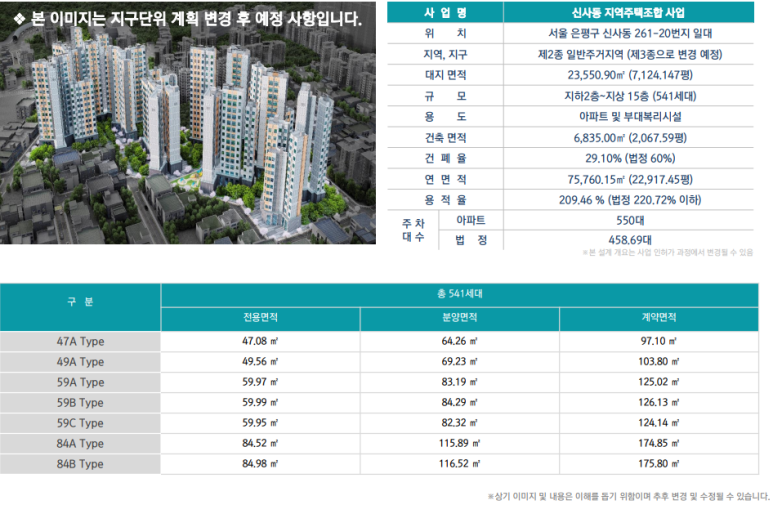Click the 대지 면적 row label
773x505 pixels.
point(445,75)
